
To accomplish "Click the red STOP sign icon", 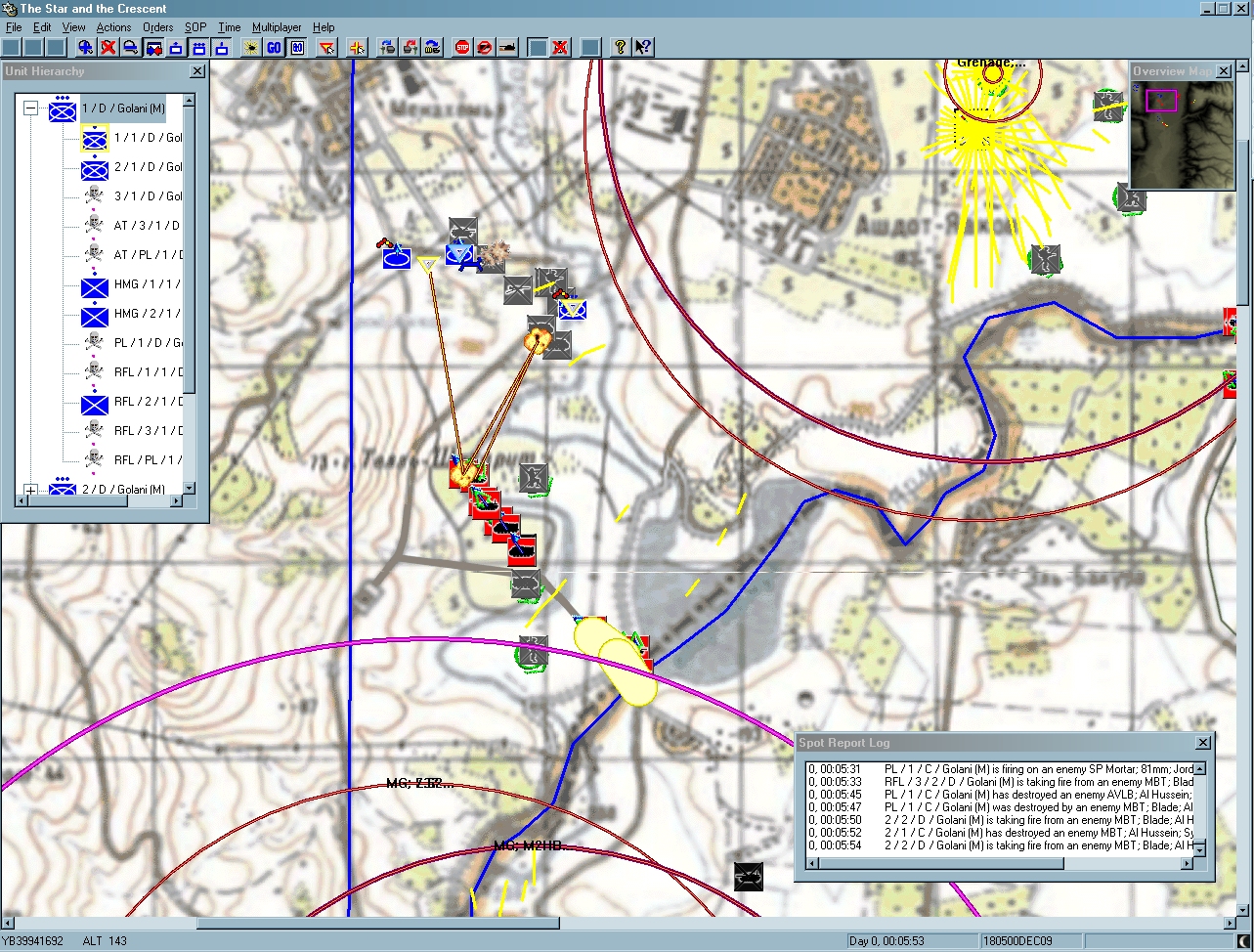I will (462, 47).
